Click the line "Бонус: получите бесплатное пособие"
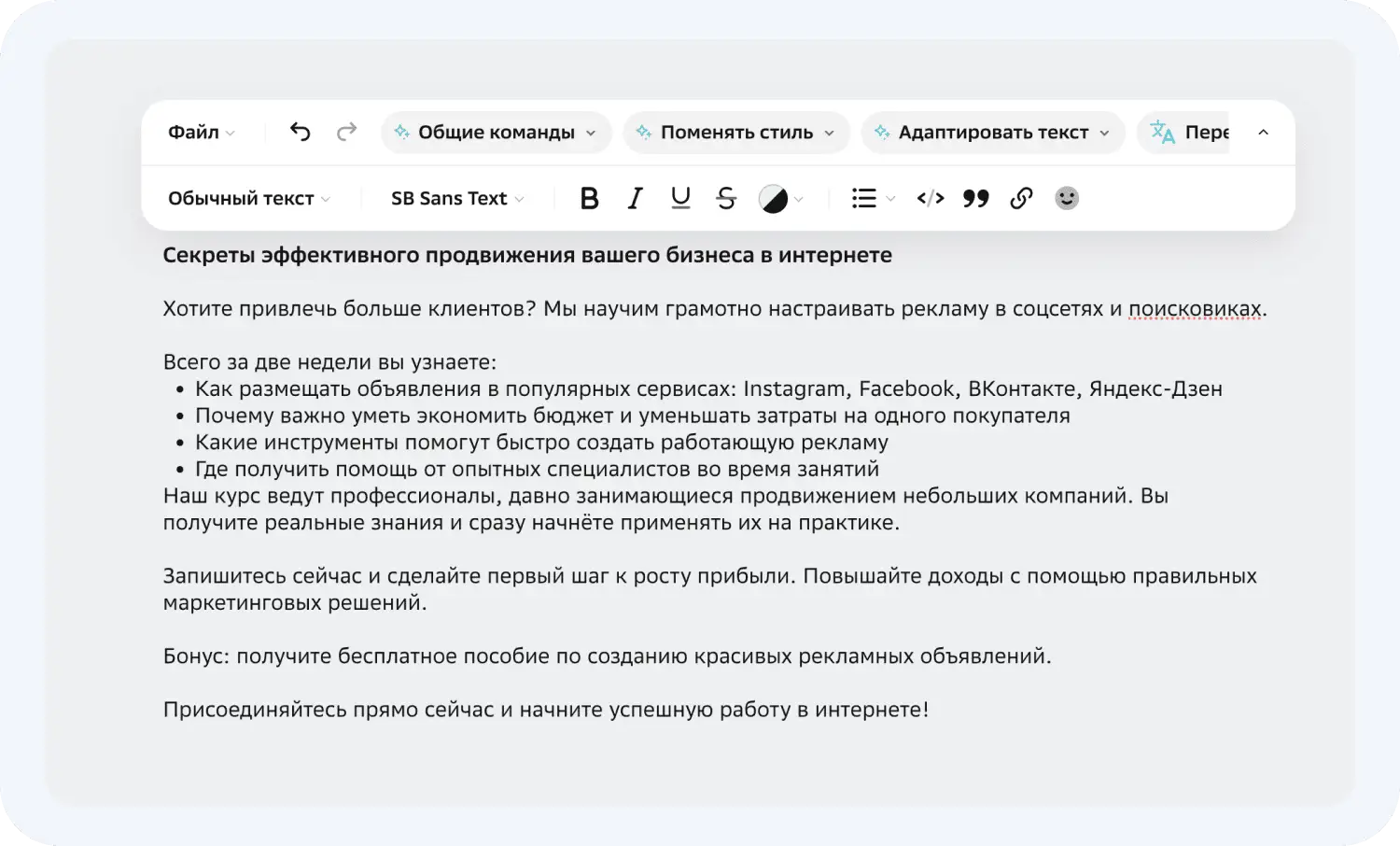The image size is (1400, 846). (607, 656)
